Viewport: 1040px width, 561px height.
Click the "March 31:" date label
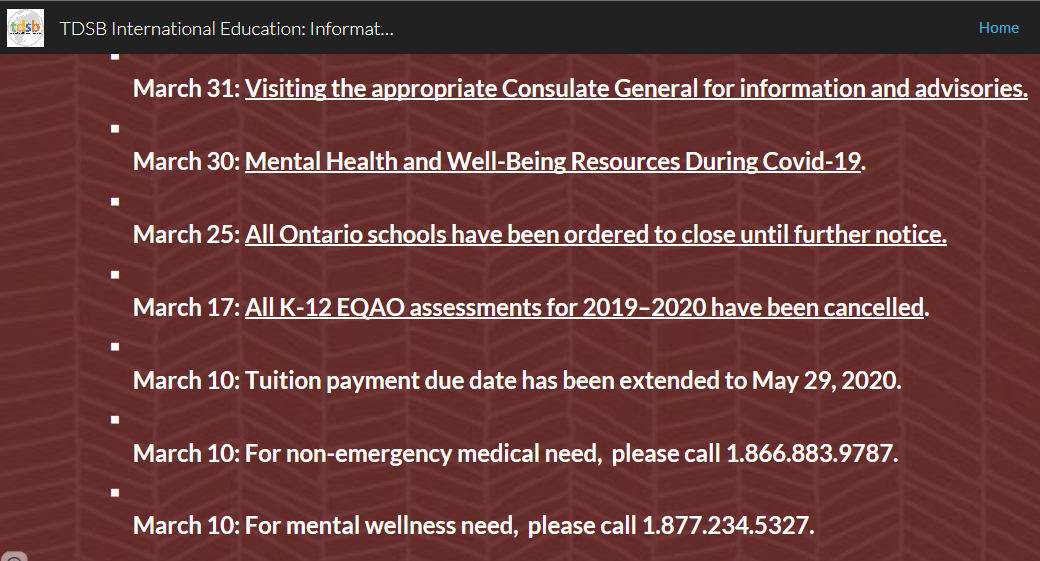[x=186, y=89]
